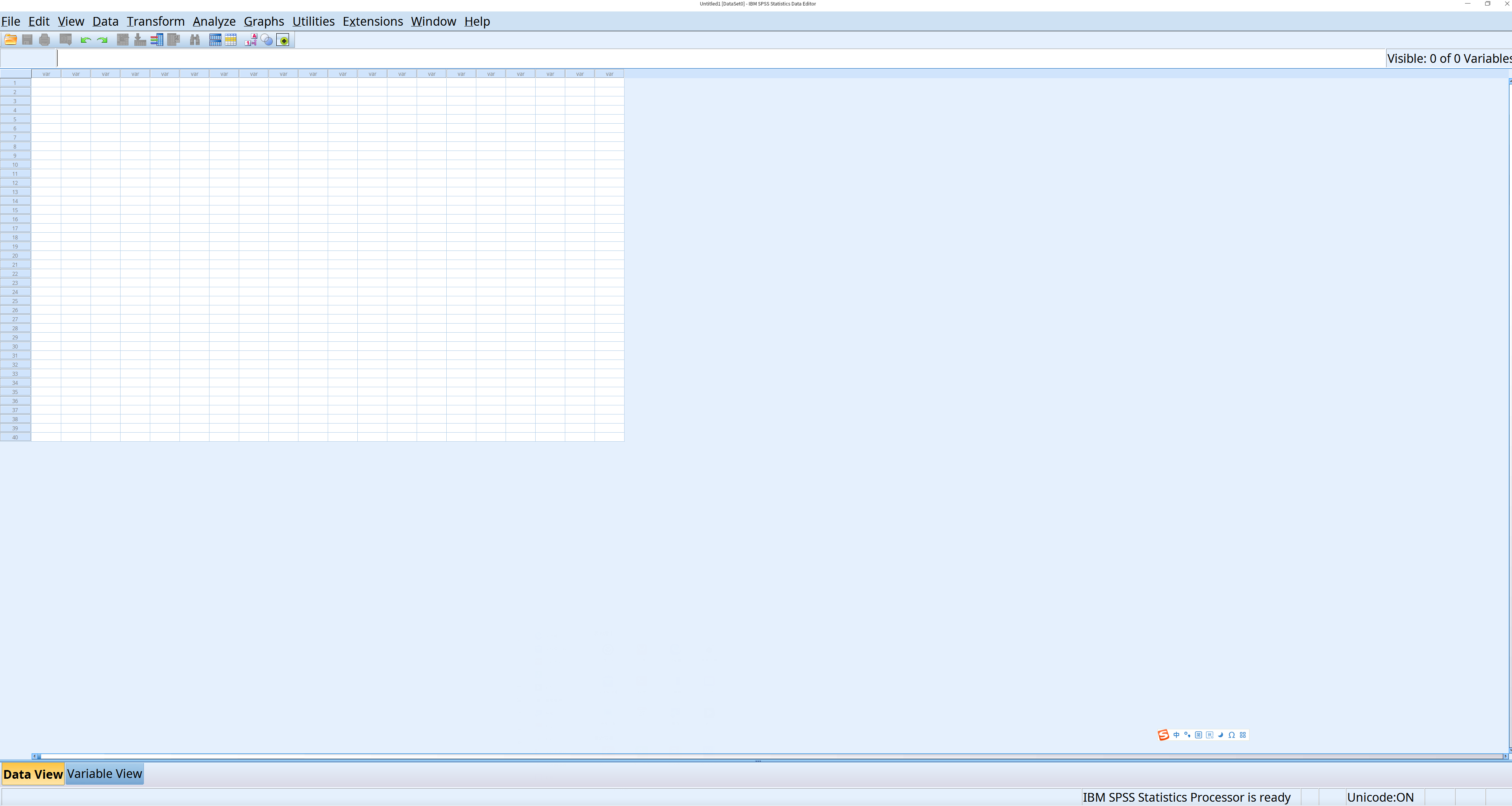Toggle the Chinese/English 中 input mode

click(x=1176, y=735)
